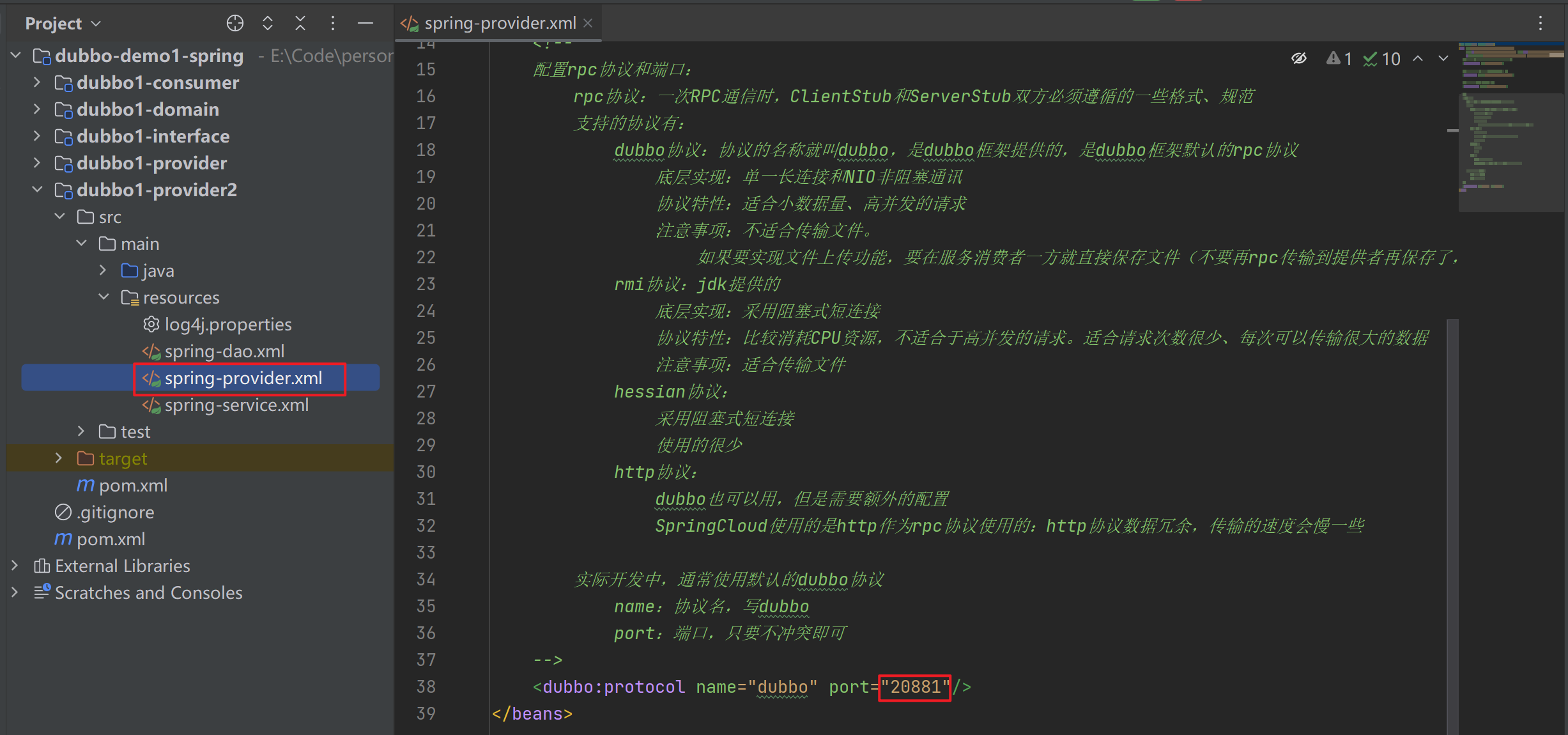Click the Expand All icon in Project panel

pyautogui.click(x=268, y=24)
